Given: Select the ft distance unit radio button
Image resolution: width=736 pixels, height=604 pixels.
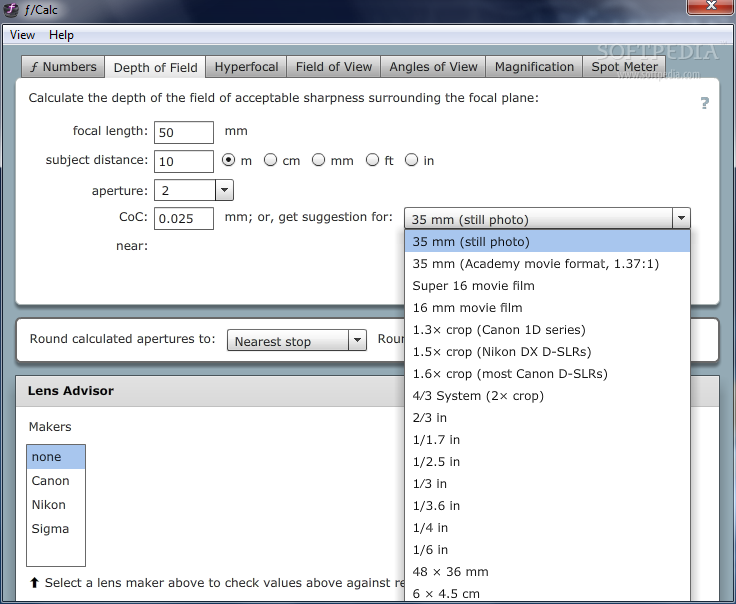Looking at the screenshot, I should tap(372, 160).
